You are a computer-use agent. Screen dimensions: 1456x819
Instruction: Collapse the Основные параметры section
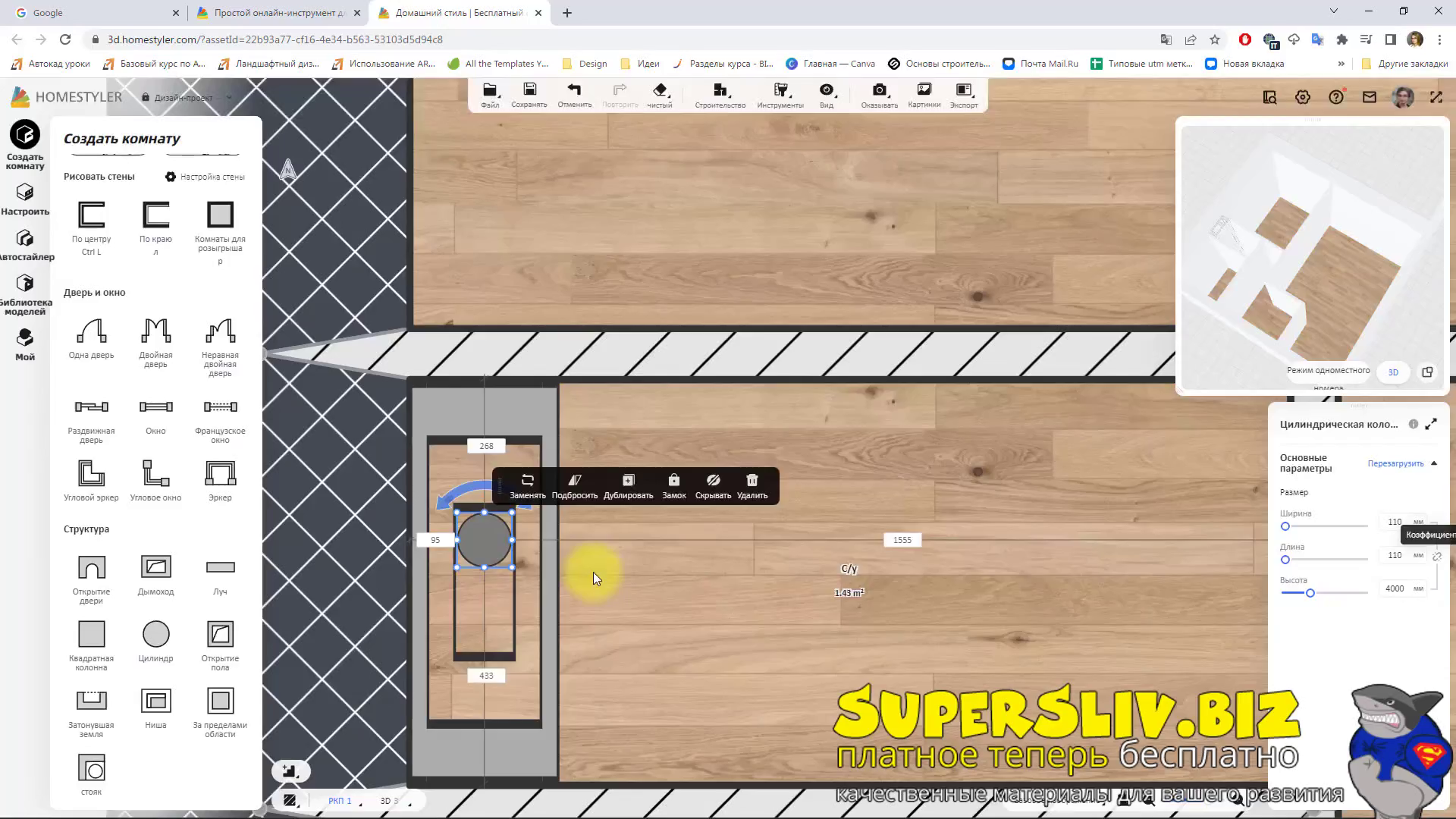coord(1434,463)
